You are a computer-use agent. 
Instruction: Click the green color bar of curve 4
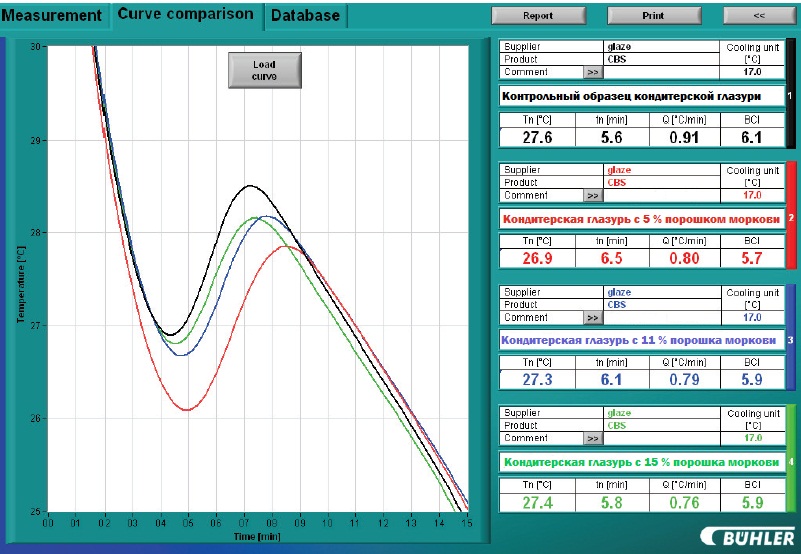click(791, 460)
